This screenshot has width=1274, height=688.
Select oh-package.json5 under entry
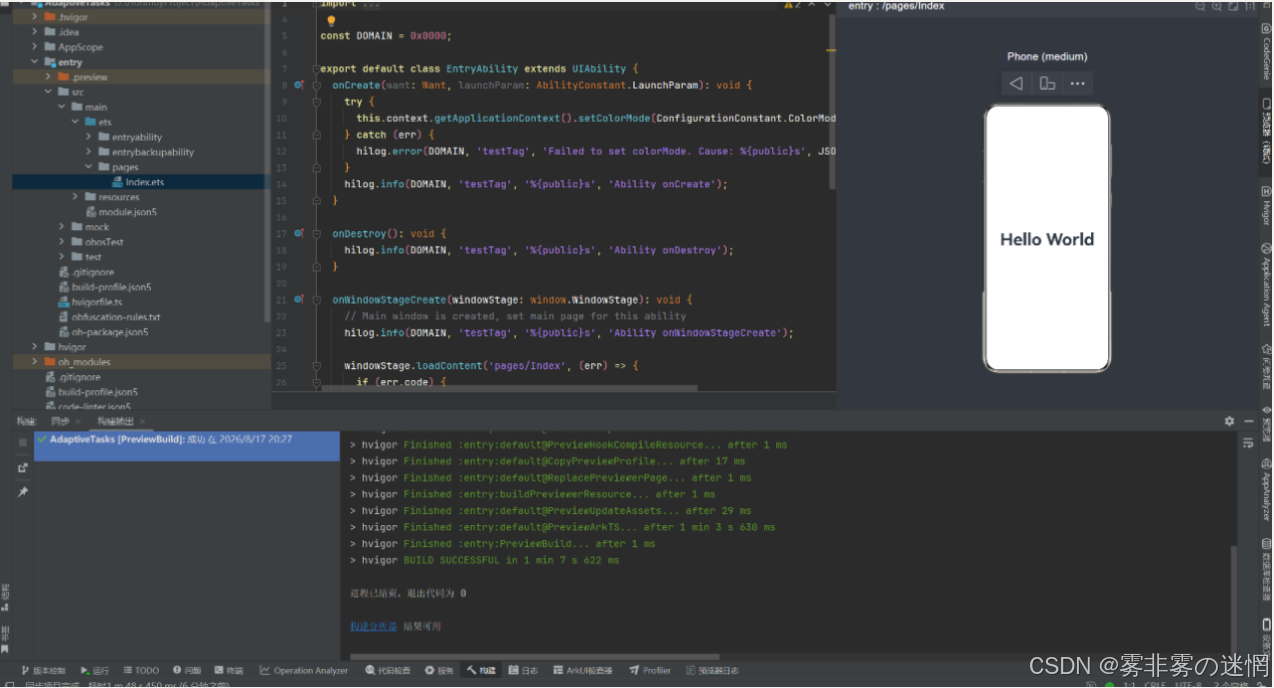(103, 332)
